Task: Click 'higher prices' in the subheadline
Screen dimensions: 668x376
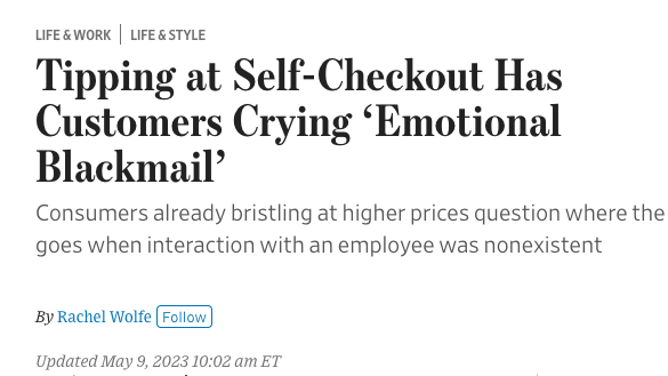Action: click(406, 213)
